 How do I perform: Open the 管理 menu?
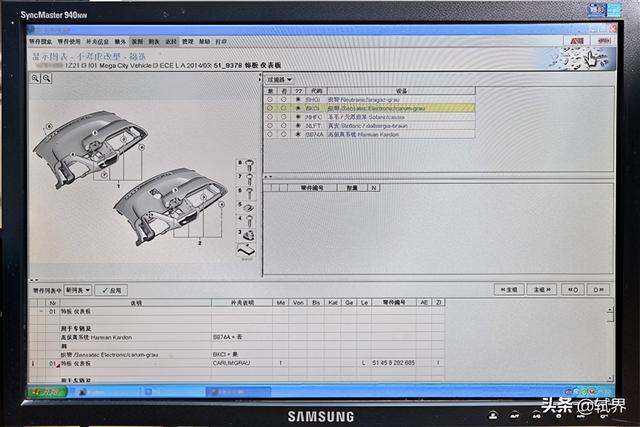[188, 42]
